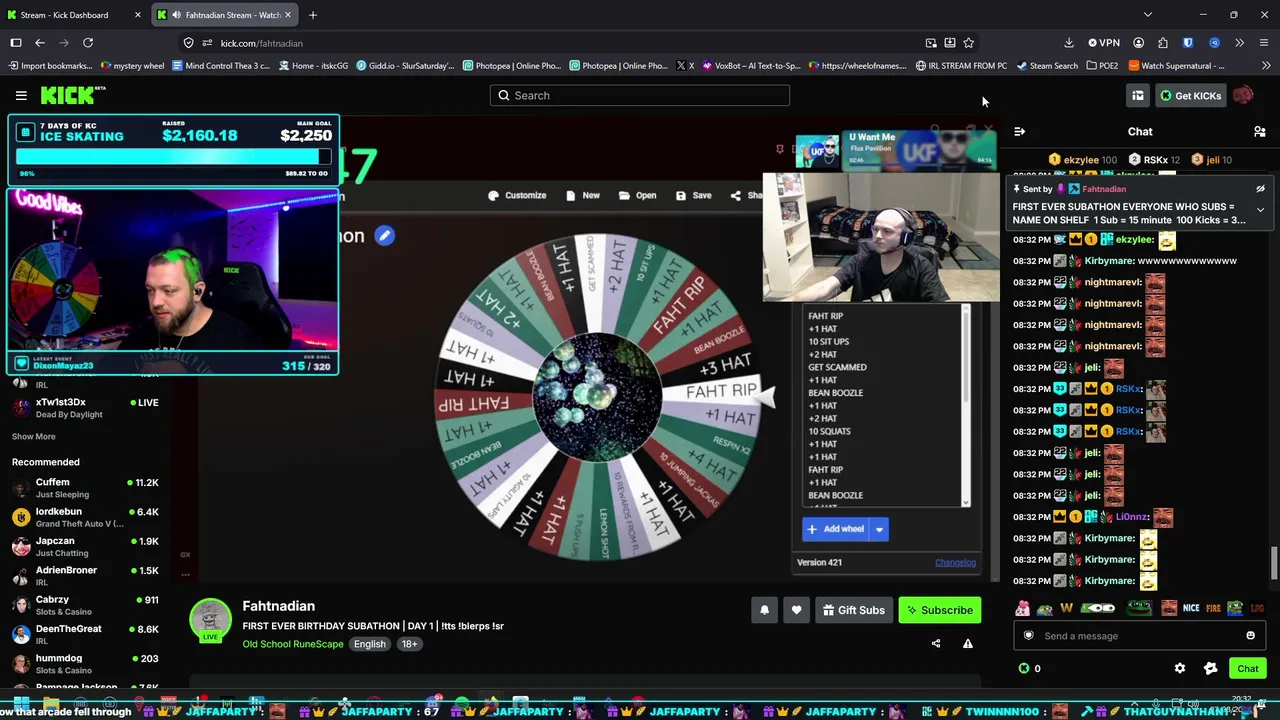
Task: Subscribe to Fahtnadian's channel
Action: point(939,610)
